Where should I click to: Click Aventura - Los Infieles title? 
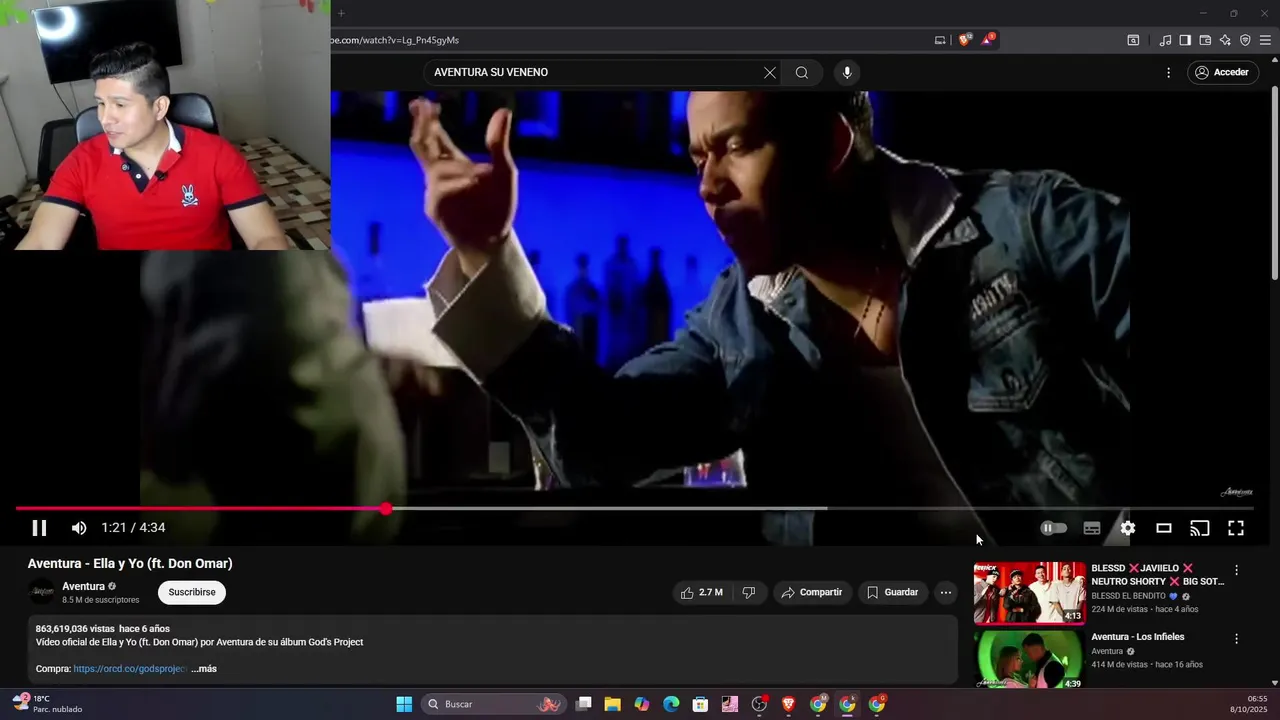click(x=1138, y=637)
